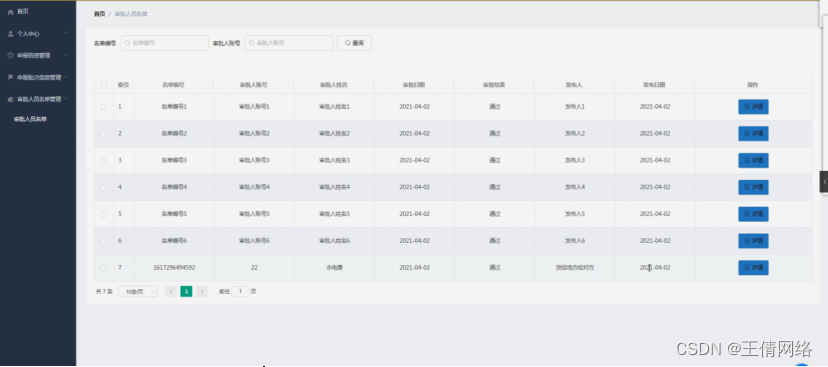The height and width of the screenshot is (367, 828).
Task: Tick the checkbox for row 名单编号2
Action: (104, 134)
